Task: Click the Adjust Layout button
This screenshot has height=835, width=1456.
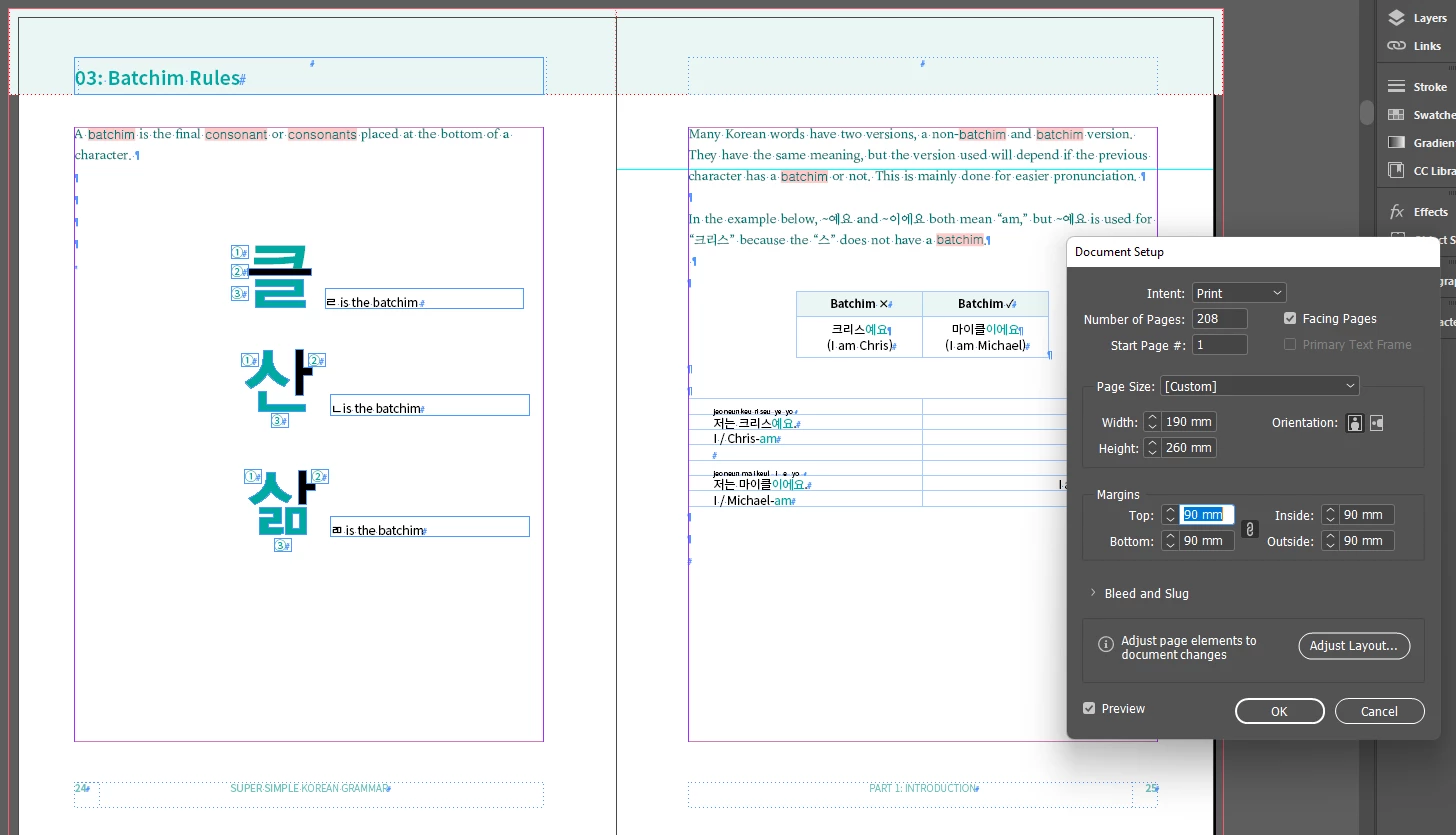Action: click(1354, 645)
